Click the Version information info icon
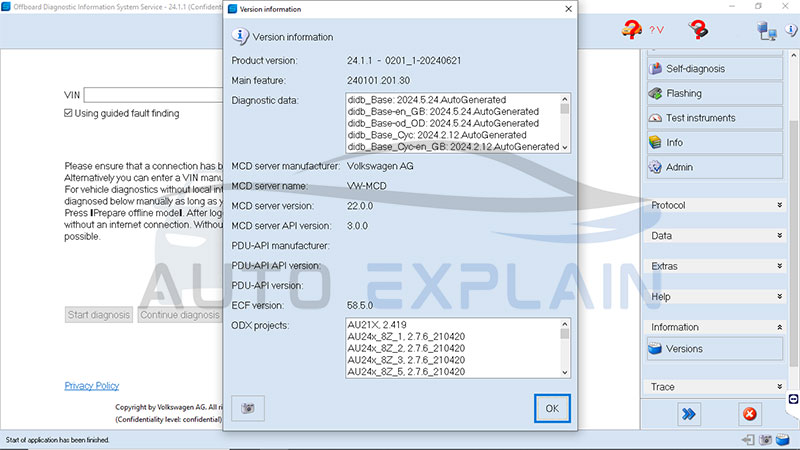 [240, 36]
